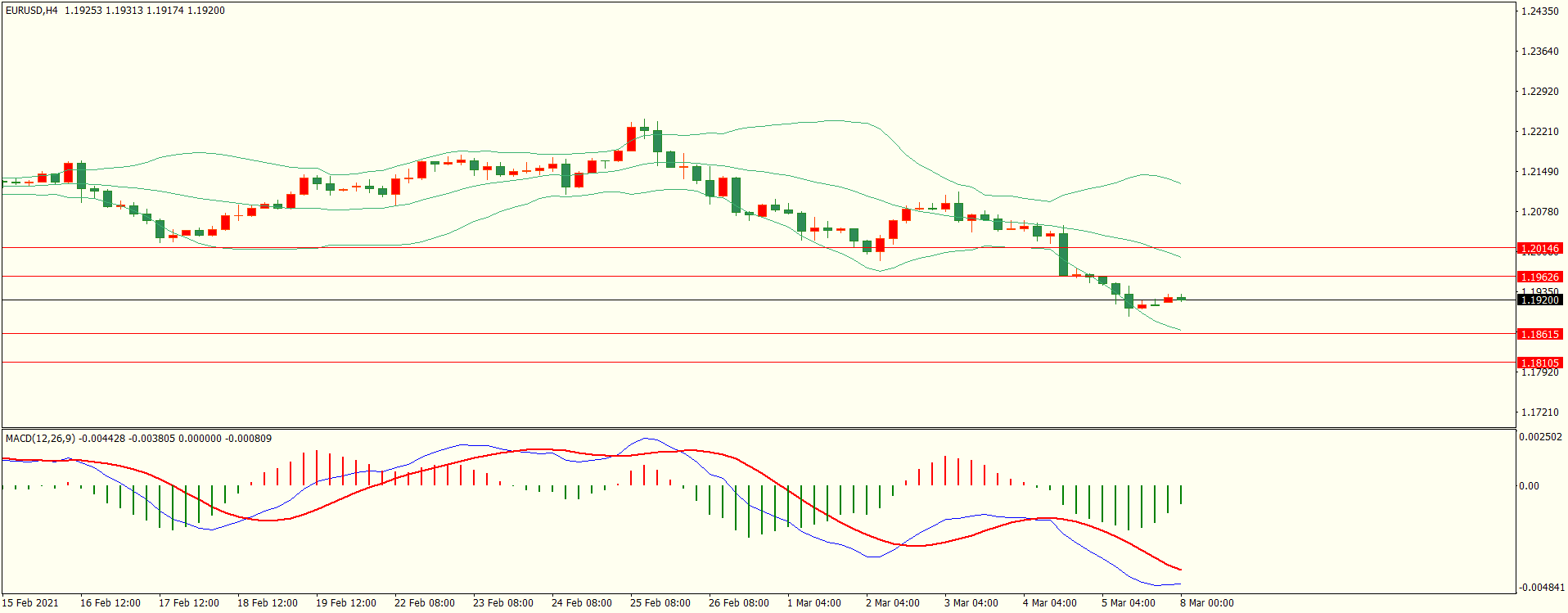The height and width of the screenshot is (613, 1568).
Task: Click the 1.24350 price scale value
Action: 1539,11
